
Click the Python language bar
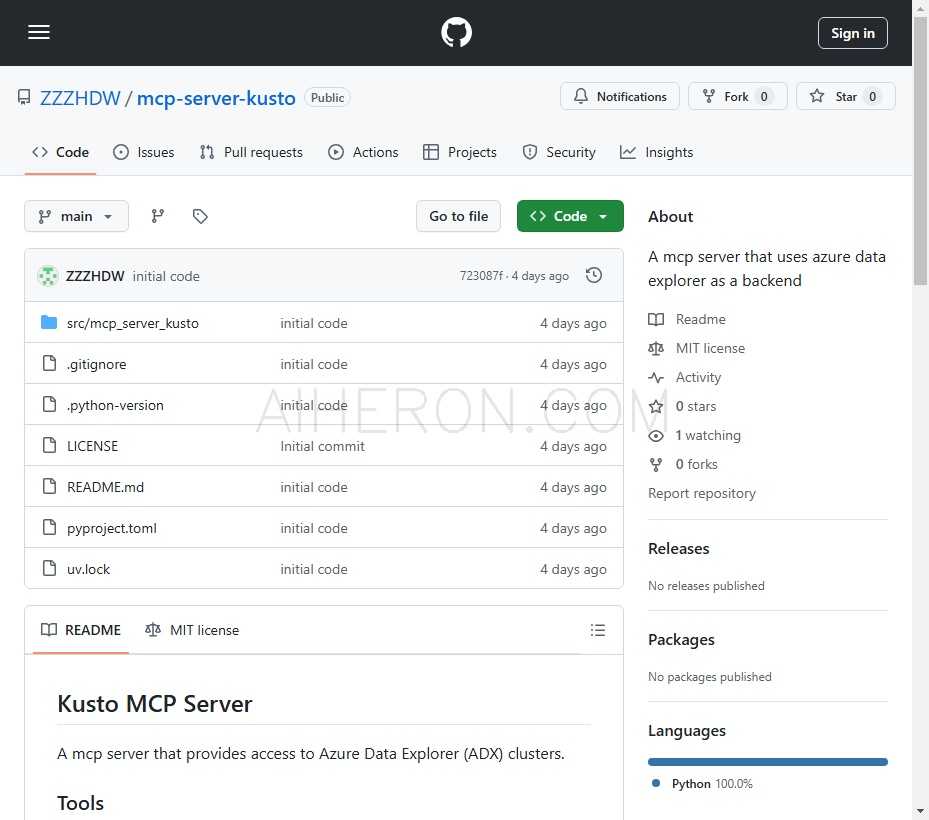(x=768, y=762)
